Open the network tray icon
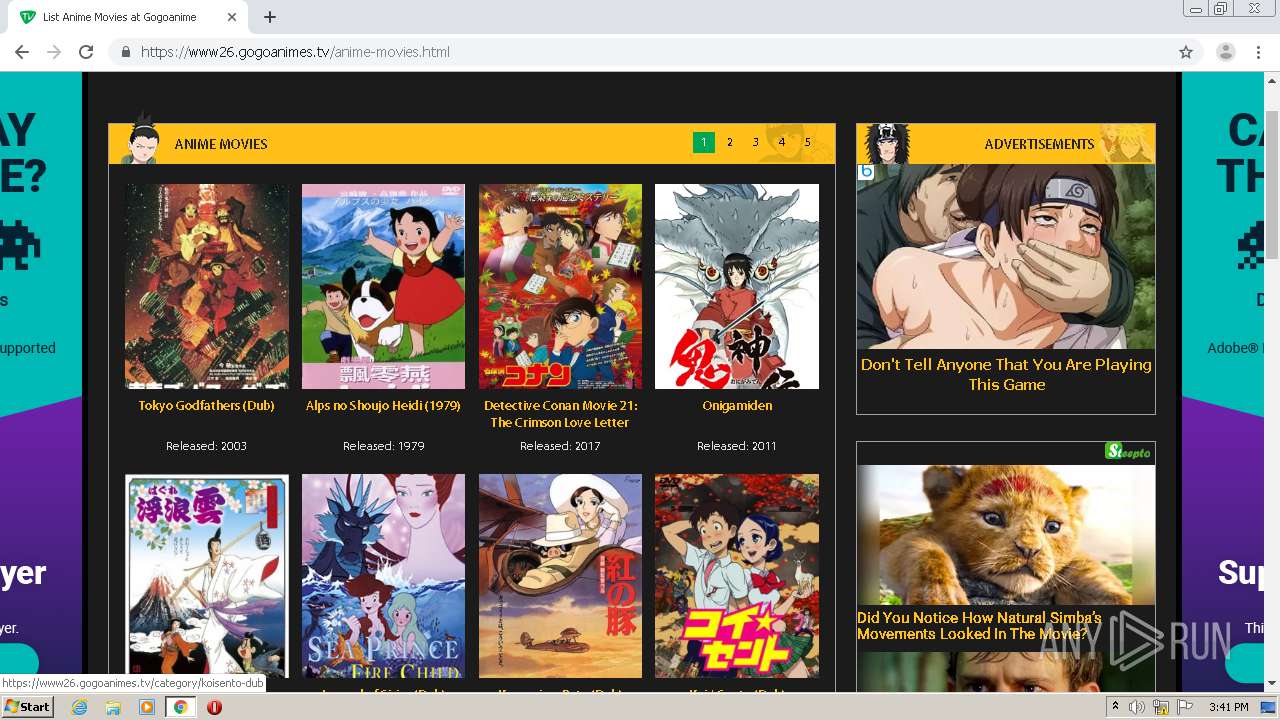 [1161, 707]
